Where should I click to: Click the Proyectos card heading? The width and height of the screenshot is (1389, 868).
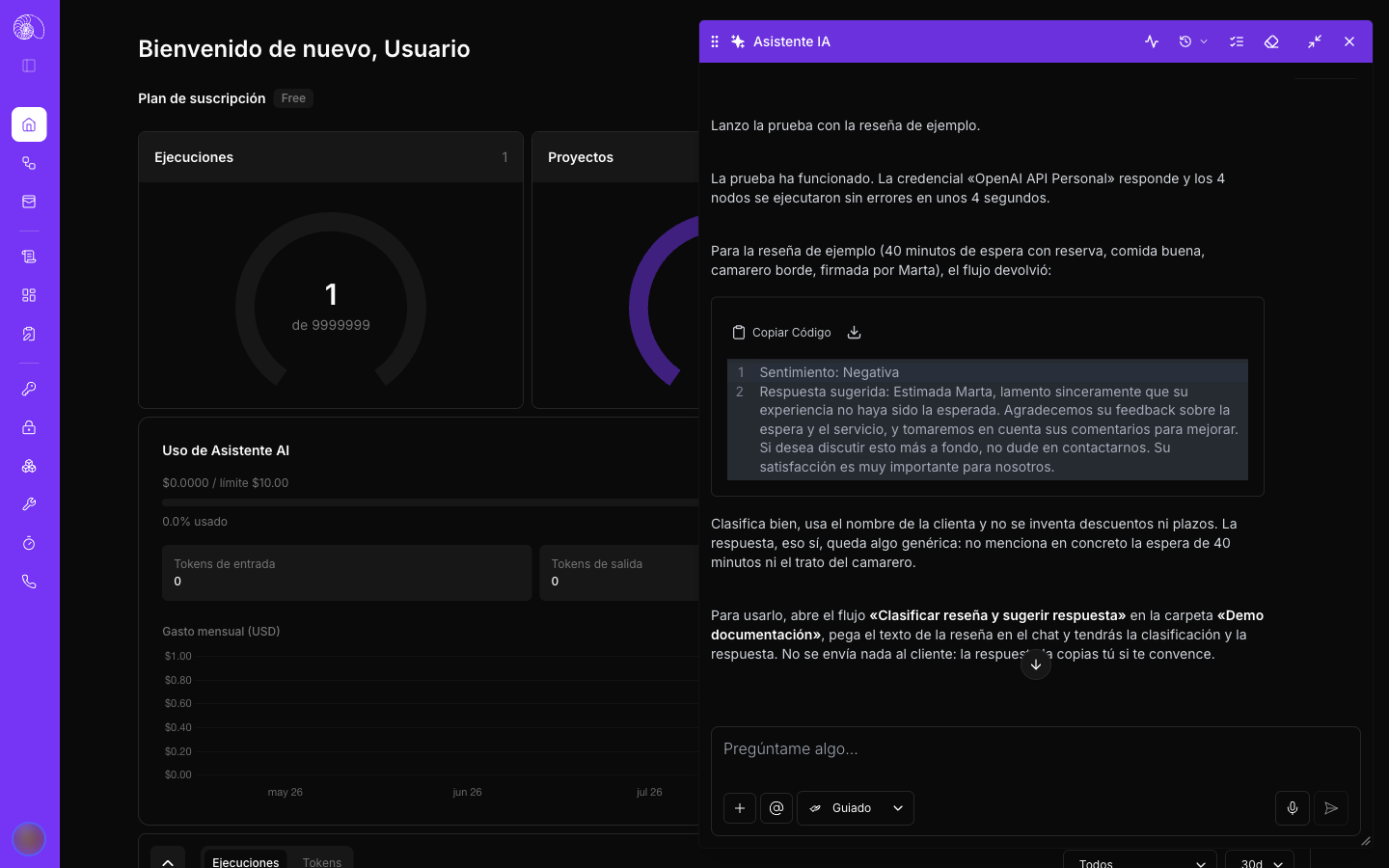(581, 157)
